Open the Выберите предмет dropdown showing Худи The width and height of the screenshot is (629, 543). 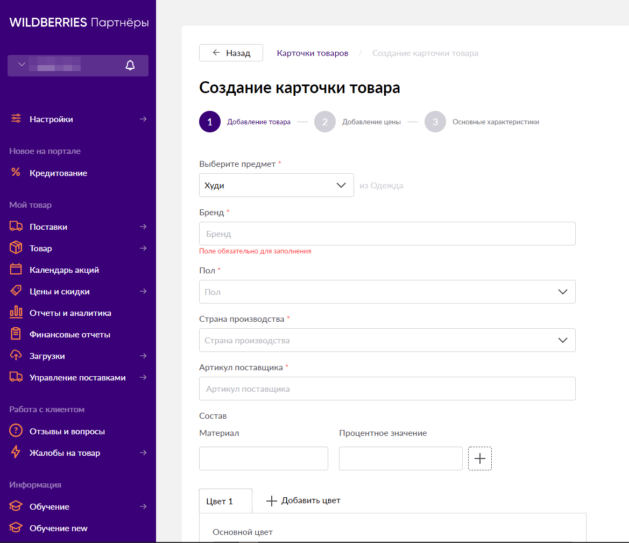coord(276,185)
